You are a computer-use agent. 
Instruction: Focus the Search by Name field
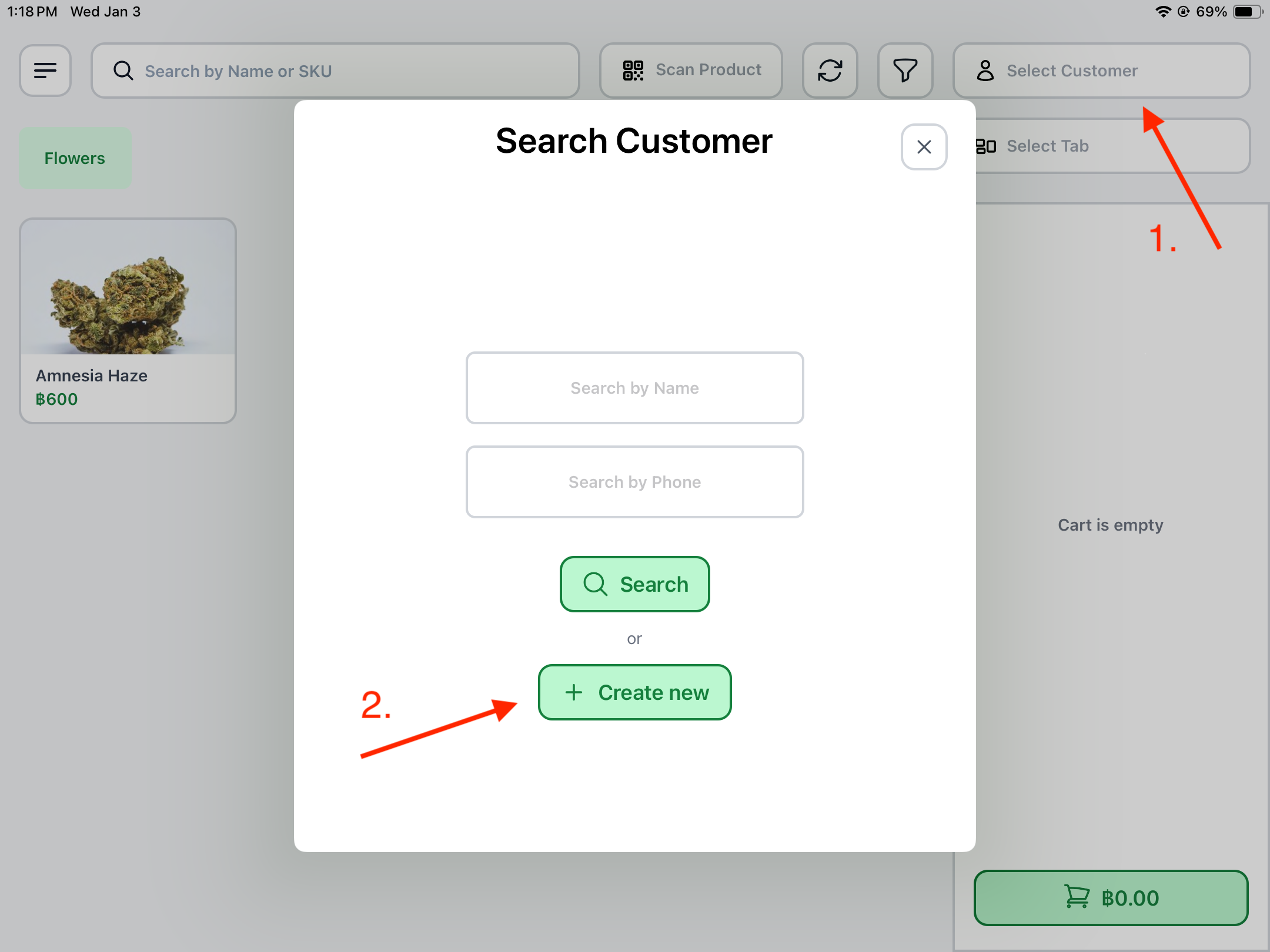click(x=634, y=388)
